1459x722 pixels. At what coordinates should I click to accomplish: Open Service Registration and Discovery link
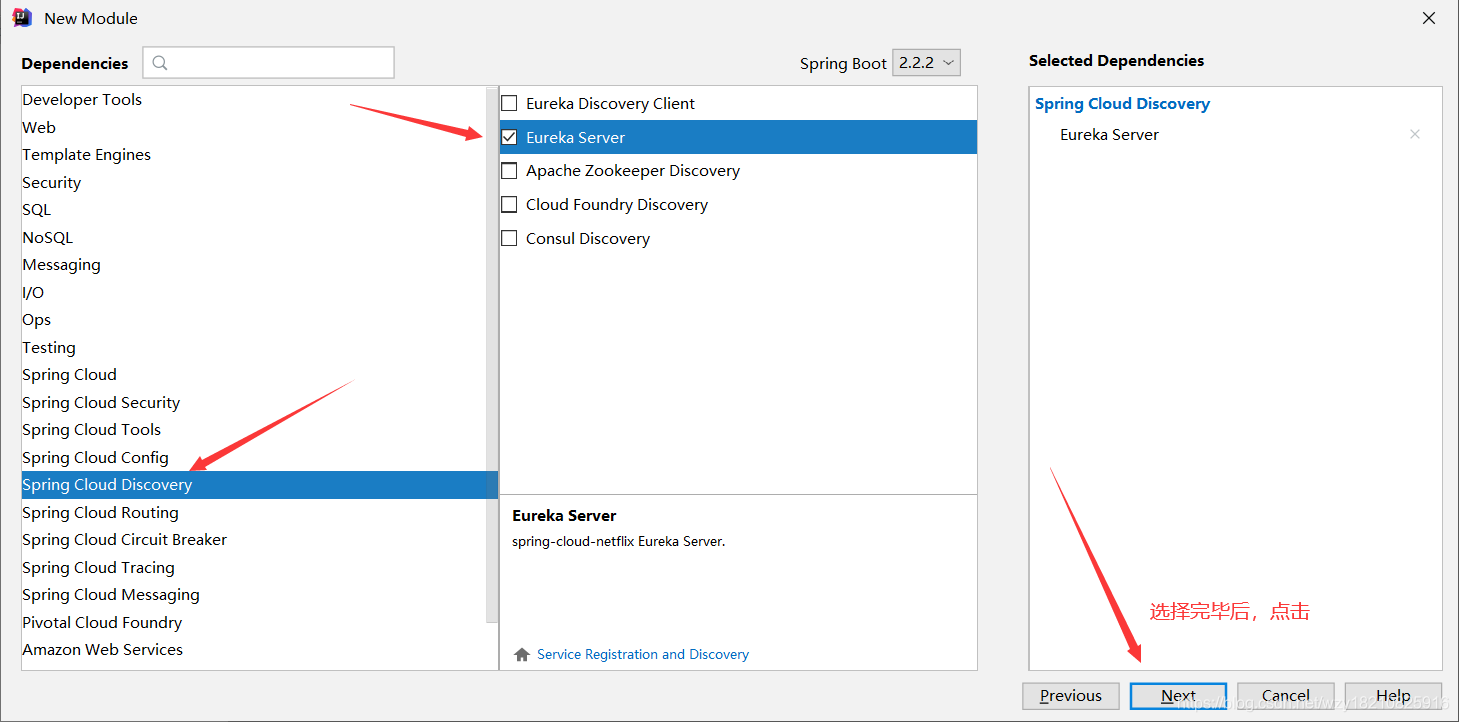click(643, 654)
